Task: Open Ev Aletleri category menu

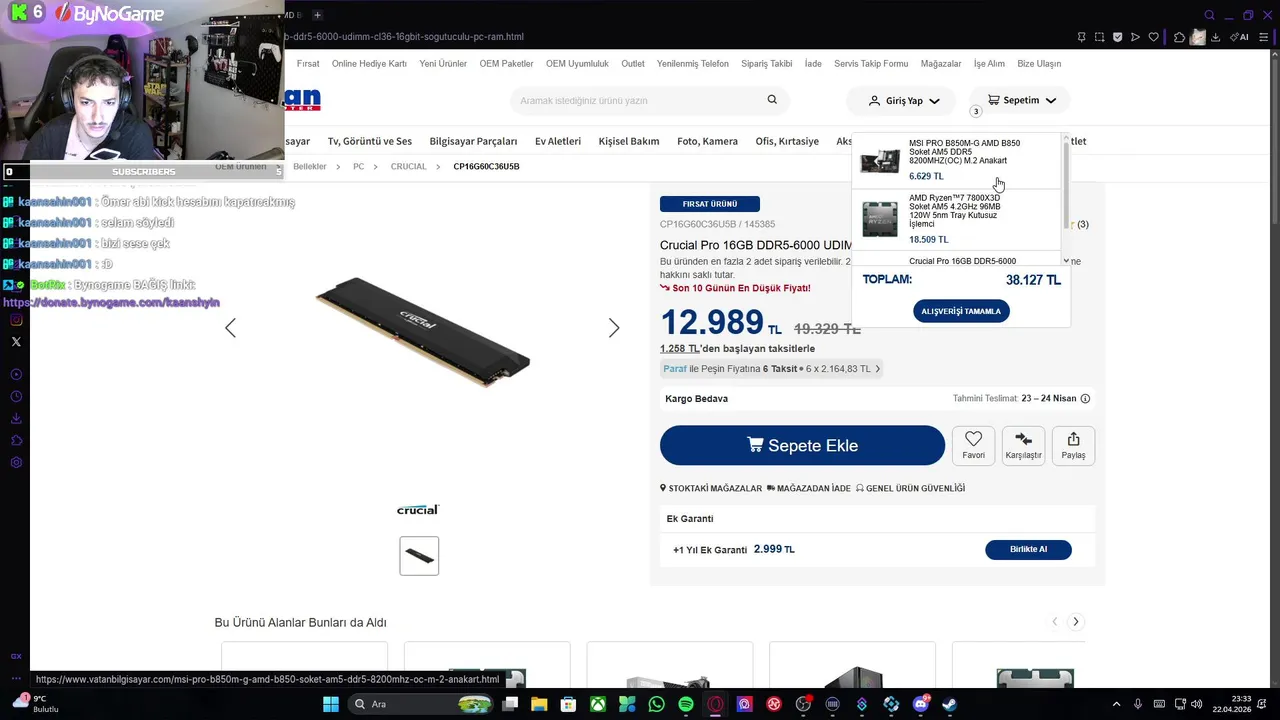Action: (558, 141)
